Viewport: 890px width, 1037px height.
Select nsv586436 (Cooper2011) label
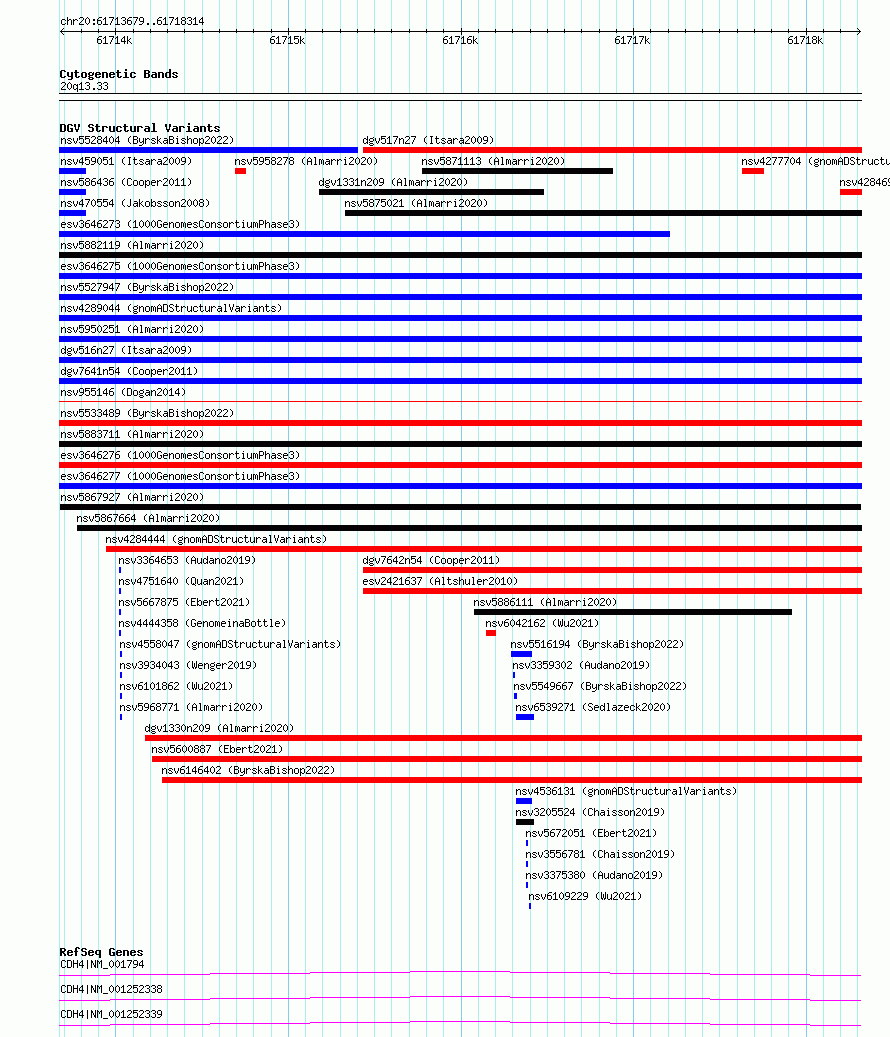[126, 183]
